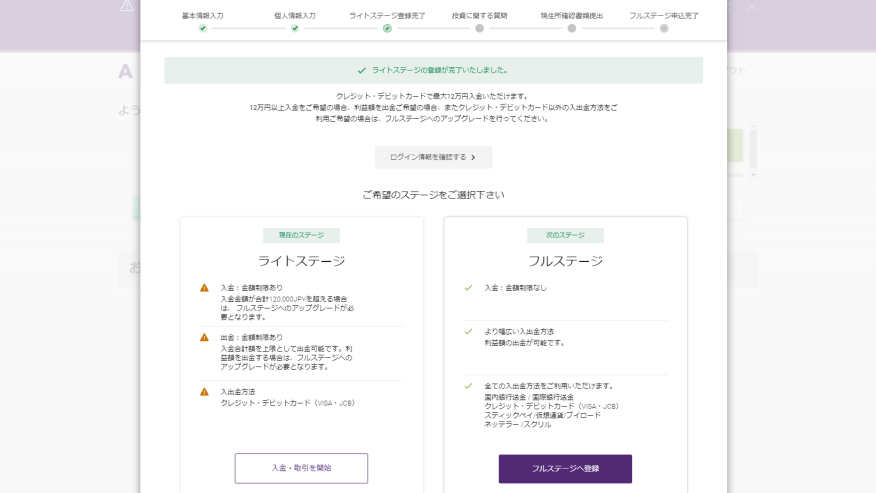Image resolution: width=876 pixels, height=493 pixels.
Task: Click the 現在のステージ badge
Action: point(301,236)
